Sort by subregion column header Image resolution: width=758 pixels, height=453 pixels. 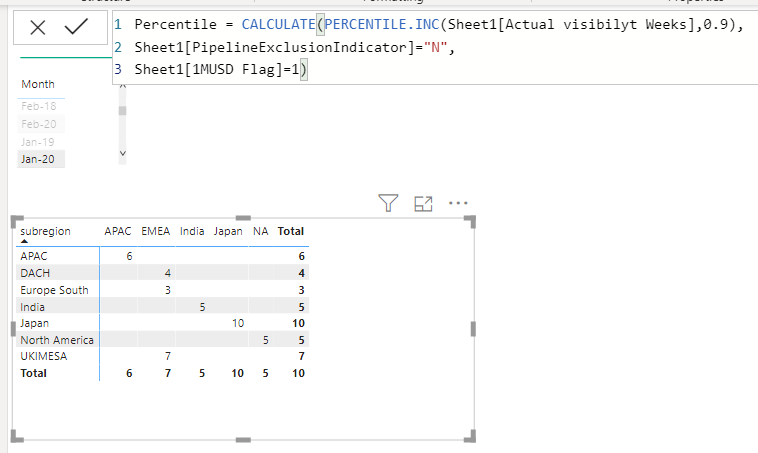click(x=45, y=231)
